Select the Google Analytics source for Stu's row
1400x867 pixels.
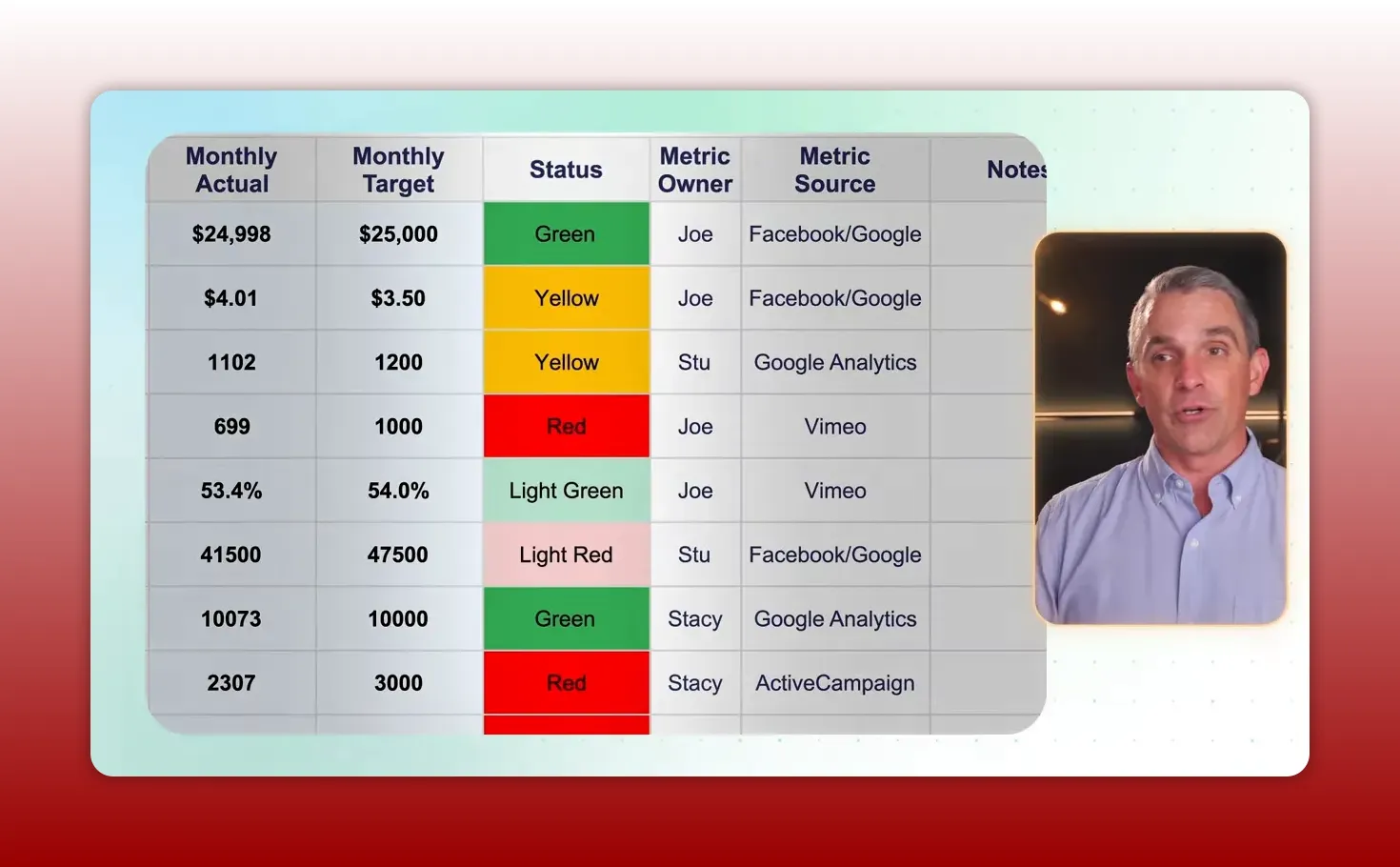coord(834,362)
